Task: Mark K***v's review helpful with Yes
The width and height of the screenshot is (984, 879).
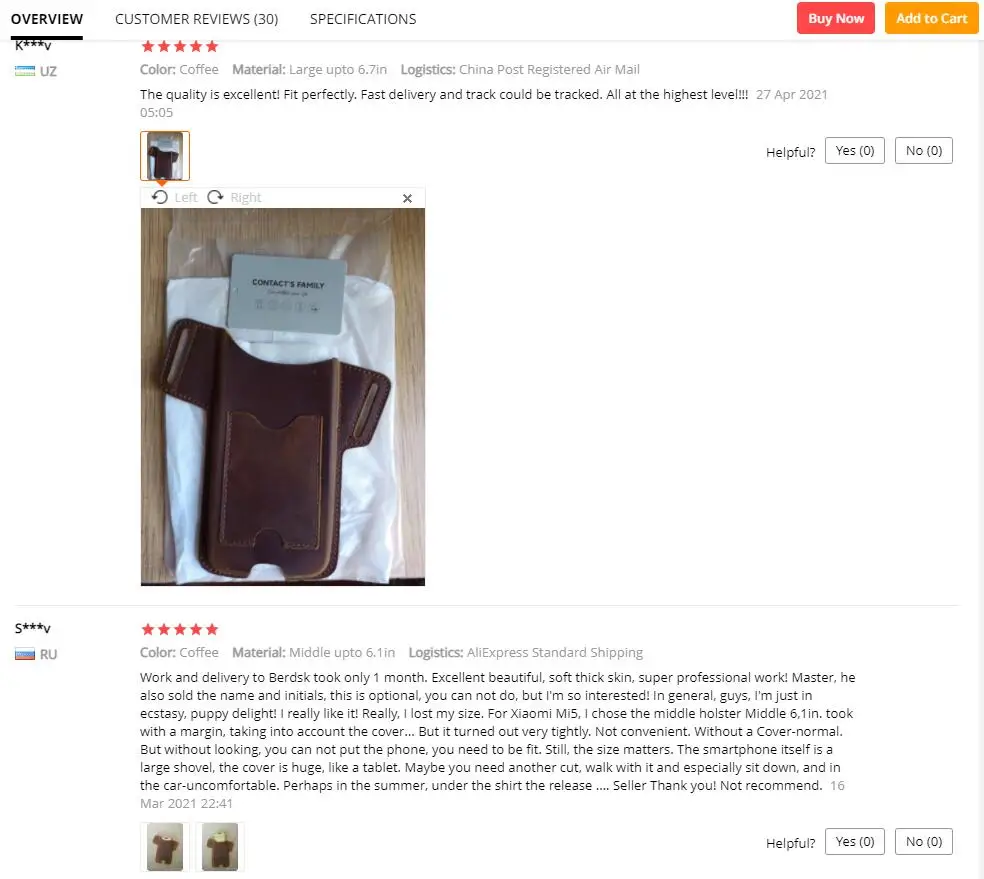Action: 855,151
